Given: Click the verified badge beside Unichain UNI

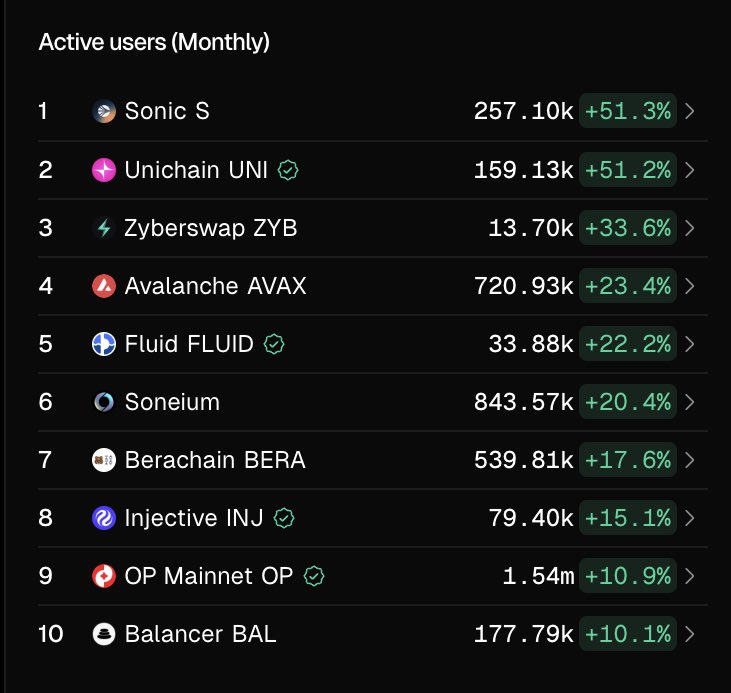Looking at the screenshot, I should tap(288, 170).
